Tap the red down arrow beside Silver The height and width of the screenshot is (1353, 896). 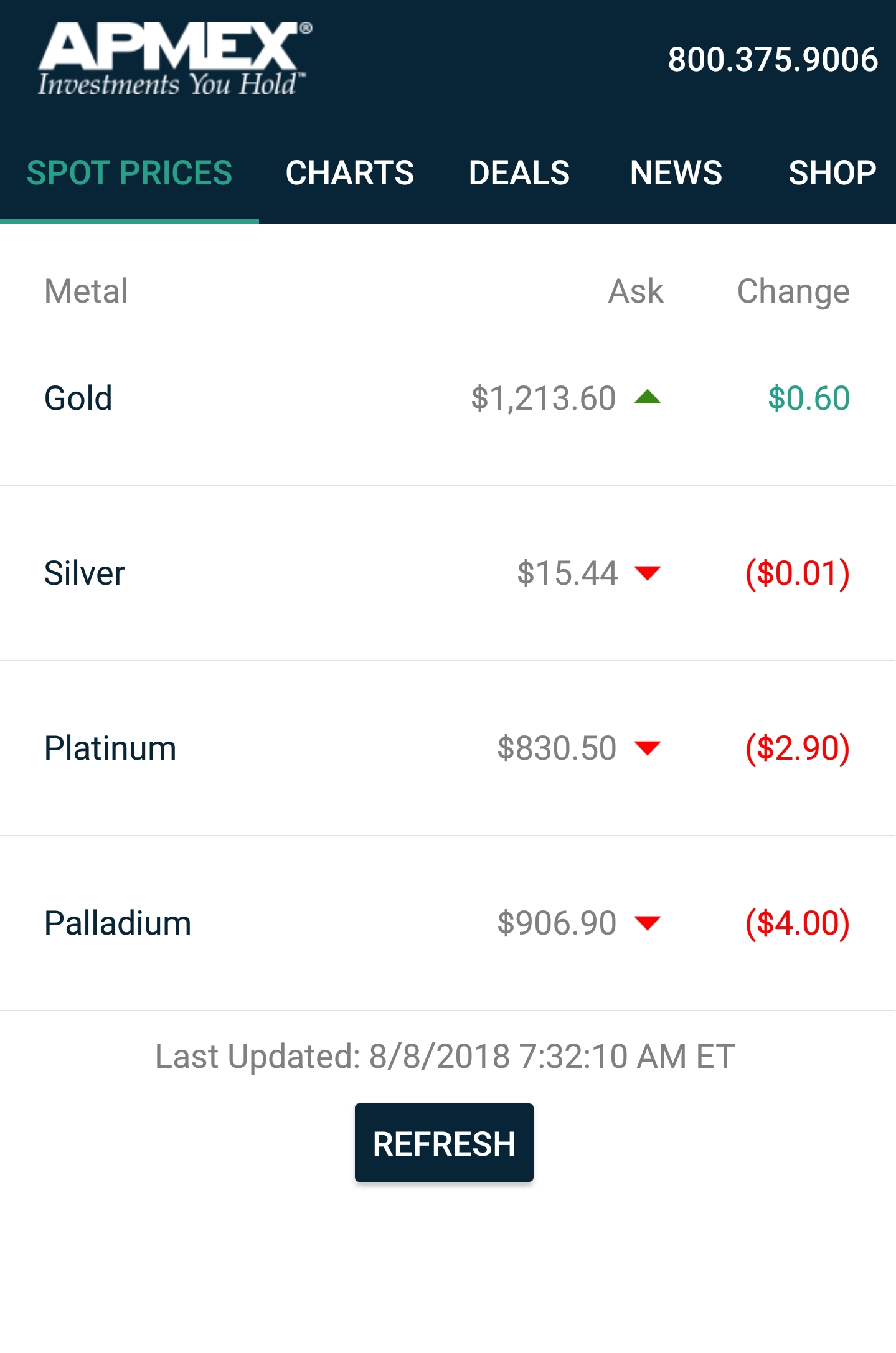[648, 572]
